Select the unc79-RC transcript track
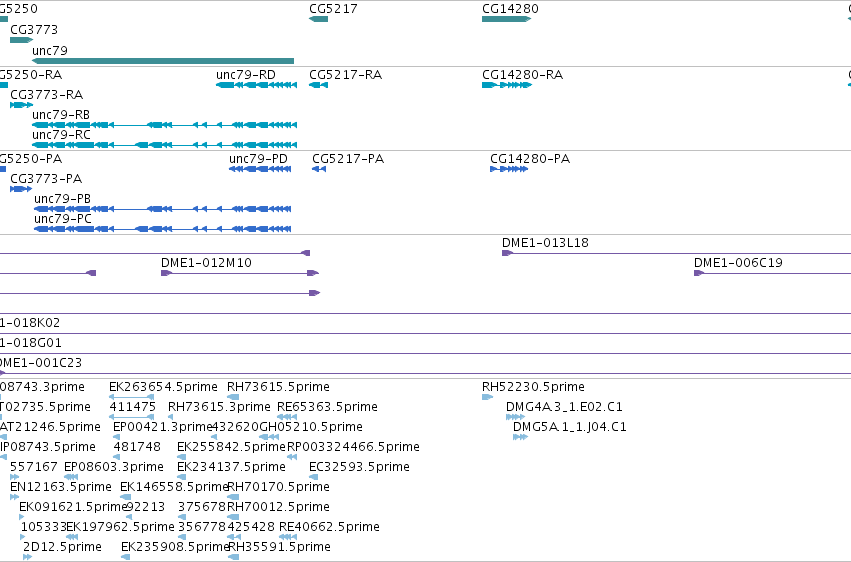This screenshot has width=851, height=562. click(164, 145)
